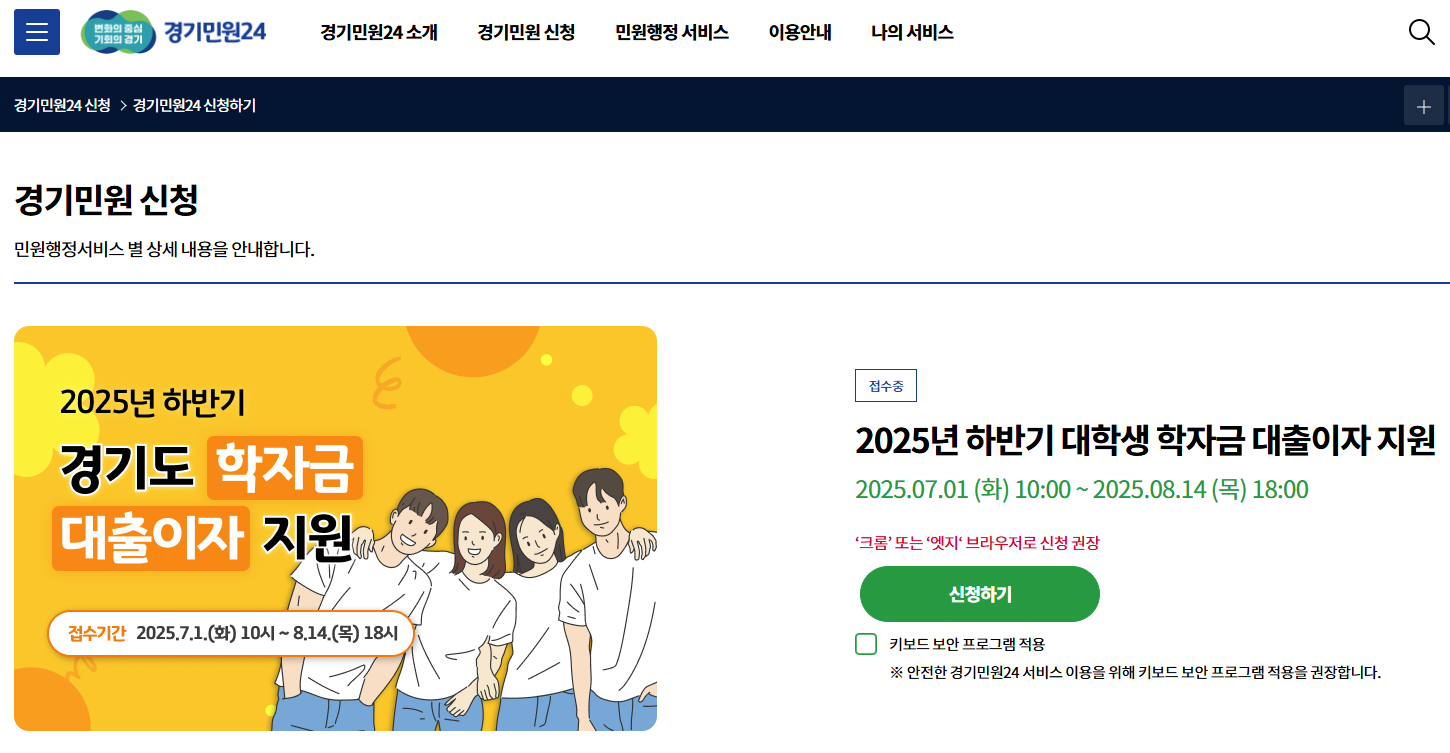Open the 경기민원 신청 menu
Image resolution: width=1450 pixels, height=753 pixels.
click(526, 32)
